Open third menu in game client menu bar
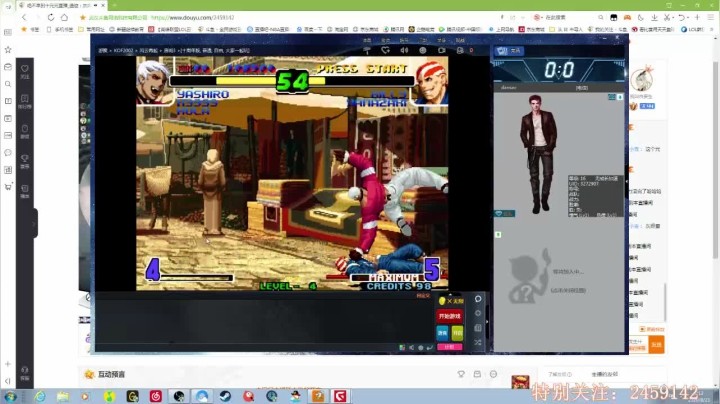720x404 pixels. coord(404,40)
